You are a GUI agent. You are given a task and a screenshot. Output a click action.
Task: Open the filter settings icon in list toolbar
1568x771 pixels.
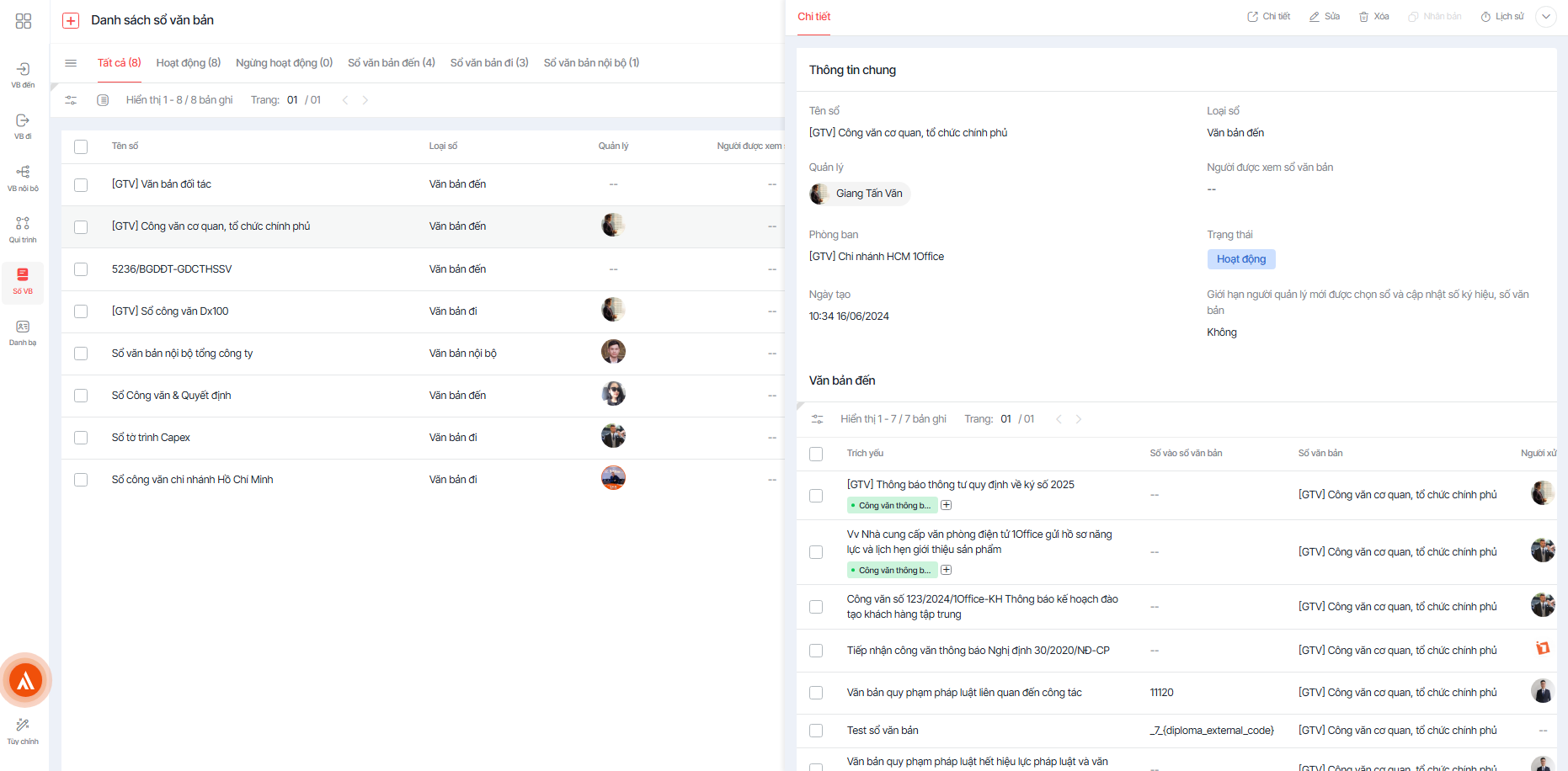tap(71, 100)
